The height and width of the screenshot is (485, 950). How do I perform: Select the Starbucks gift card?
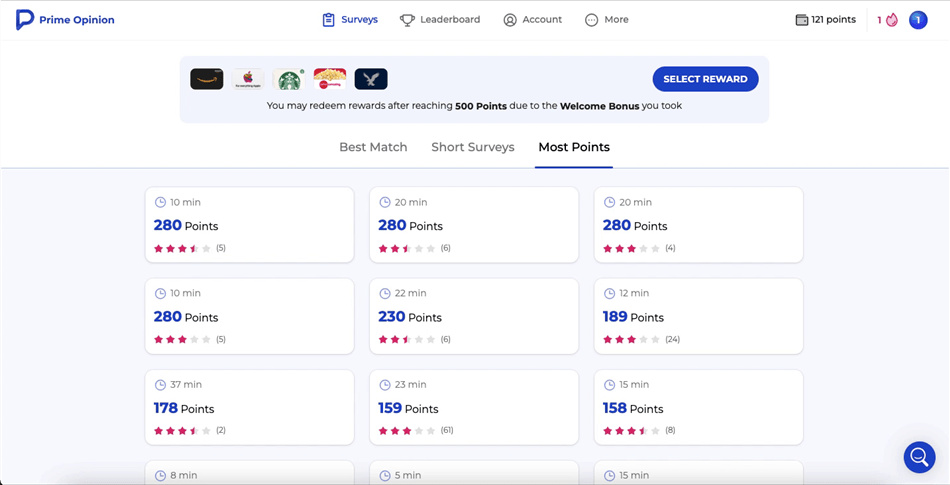pos(288,79)
